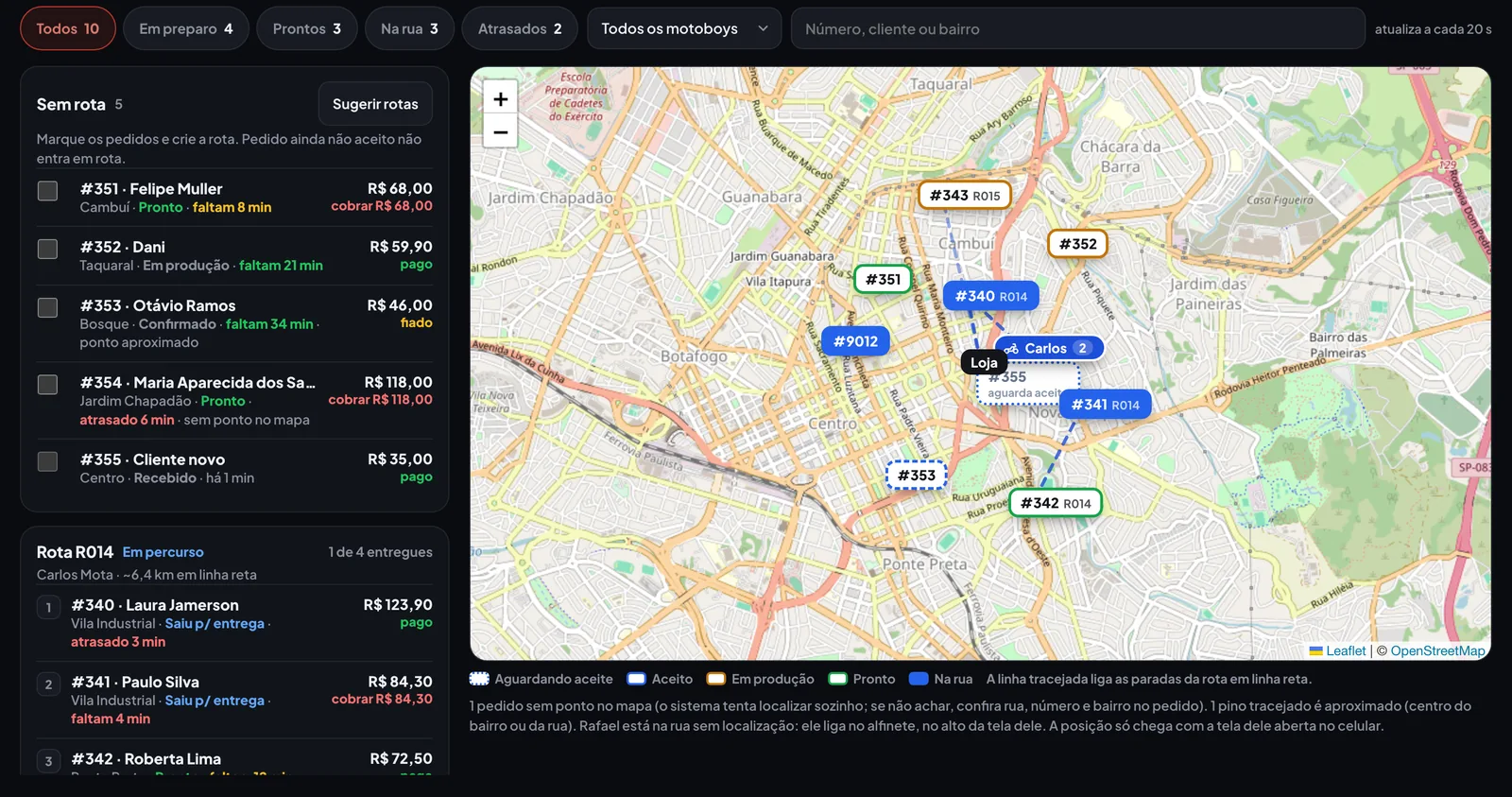Open map pin #355 aguarda aceite
This screenshot has width=1512, height=797.
point(1027,384)
